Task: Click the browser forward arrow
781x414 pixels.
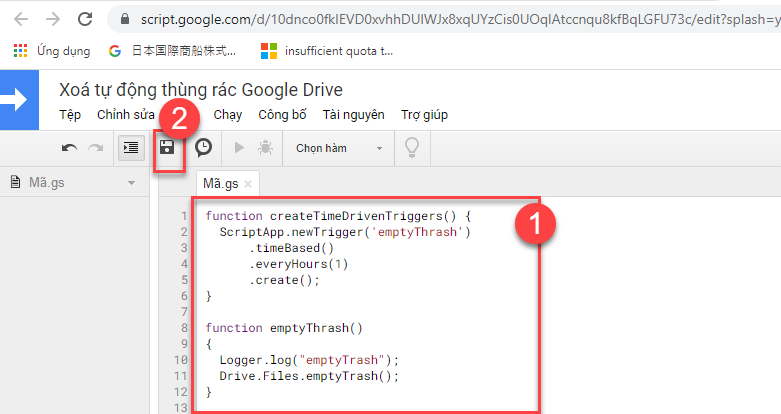Action: [53, 19]
